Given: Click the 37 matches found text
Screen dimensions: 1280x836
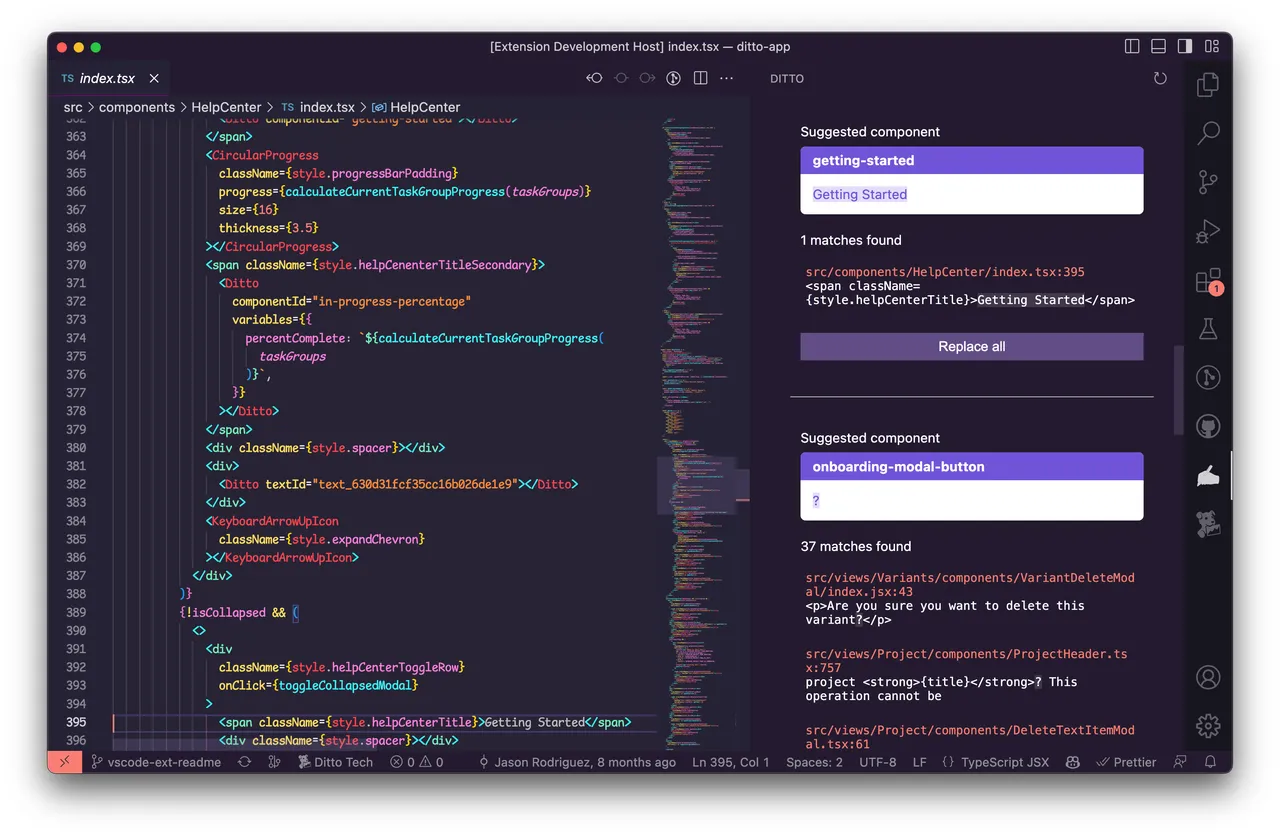Looking at the screenshot, I should tap(856, 546).
